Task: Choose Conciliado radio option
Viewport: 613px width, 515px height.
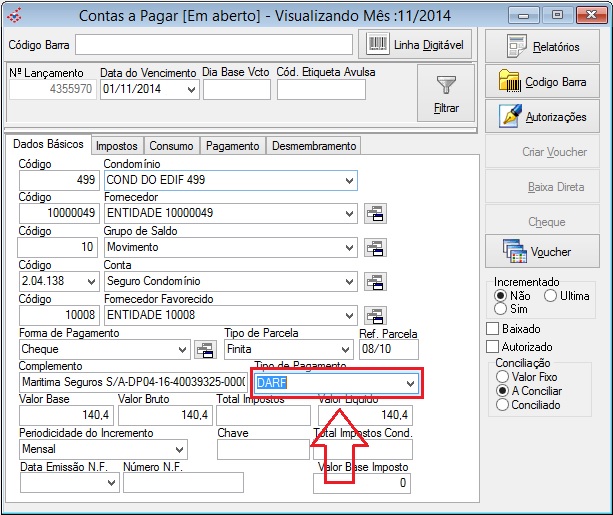Action: [502, 405]
